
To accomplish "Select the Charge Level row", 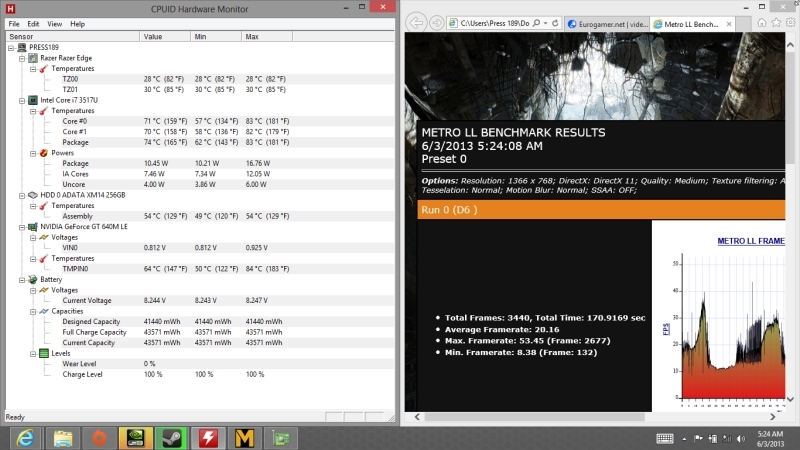I will (x=200, y=374).
